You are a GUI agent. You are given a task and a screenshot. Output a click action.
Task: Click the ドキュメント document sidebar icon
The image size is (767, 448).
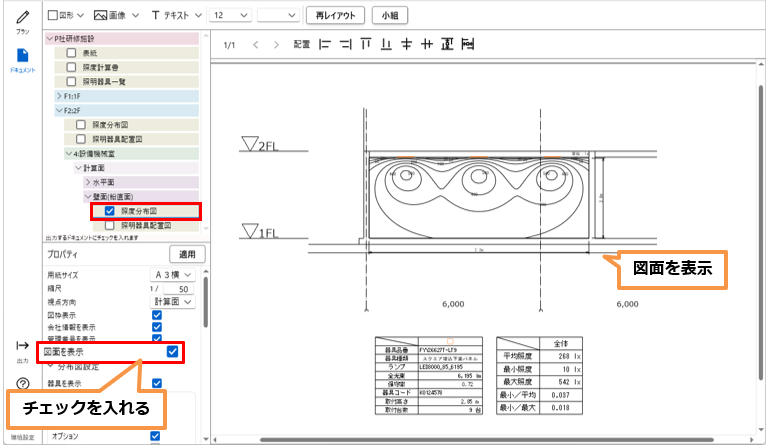pos(22,55)
